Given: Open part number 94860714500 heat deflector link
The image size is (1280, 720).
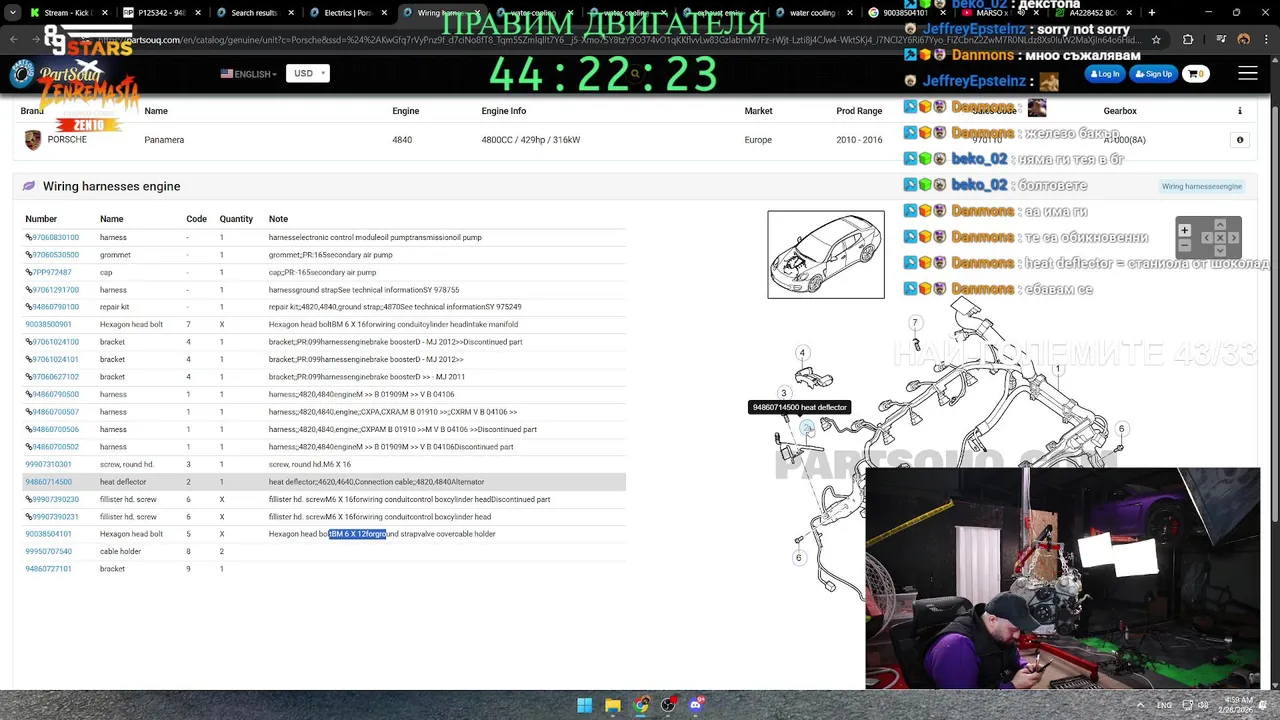Looking at the screenshot, I should [x=48, y=482].
